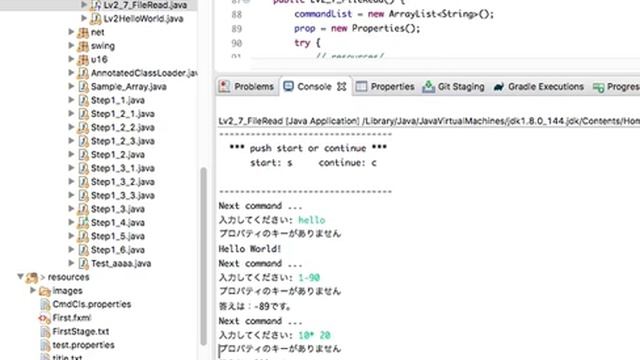The width and height of the screenshot is (640, 360).
Task: Click the Properties tab icon
Action: point(361,87)
